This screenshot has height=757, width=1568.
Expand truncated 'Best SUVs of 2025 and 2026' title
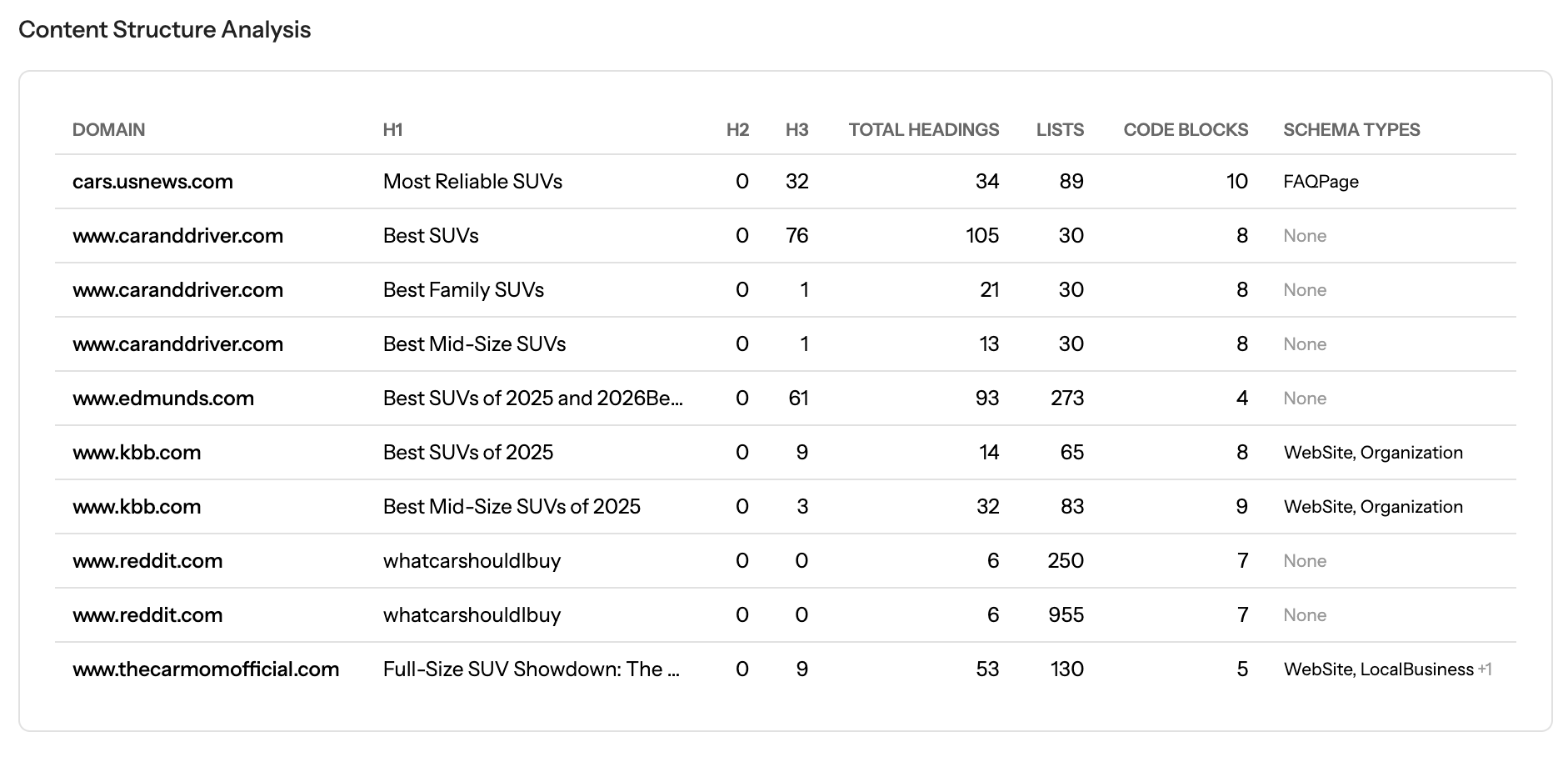tap(533, 399)
